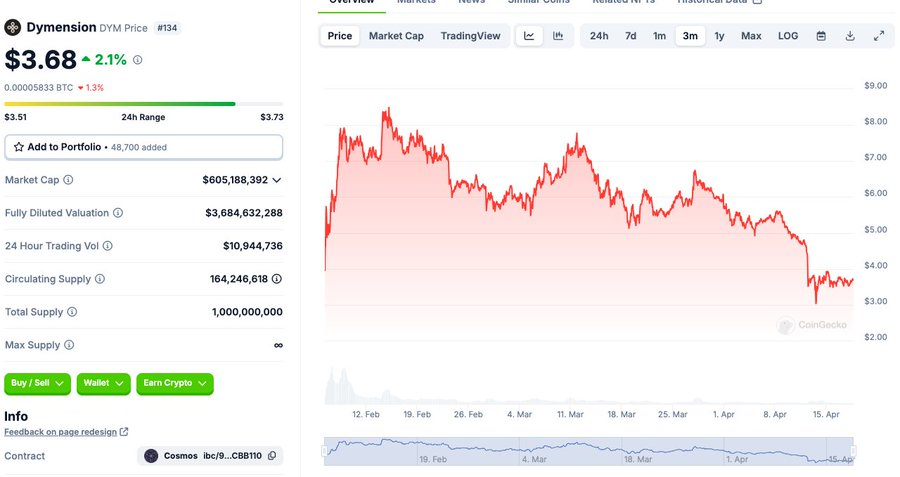Select the 3m time range
The width and height of the screenshot is (900, 477).
pos(690,36)
